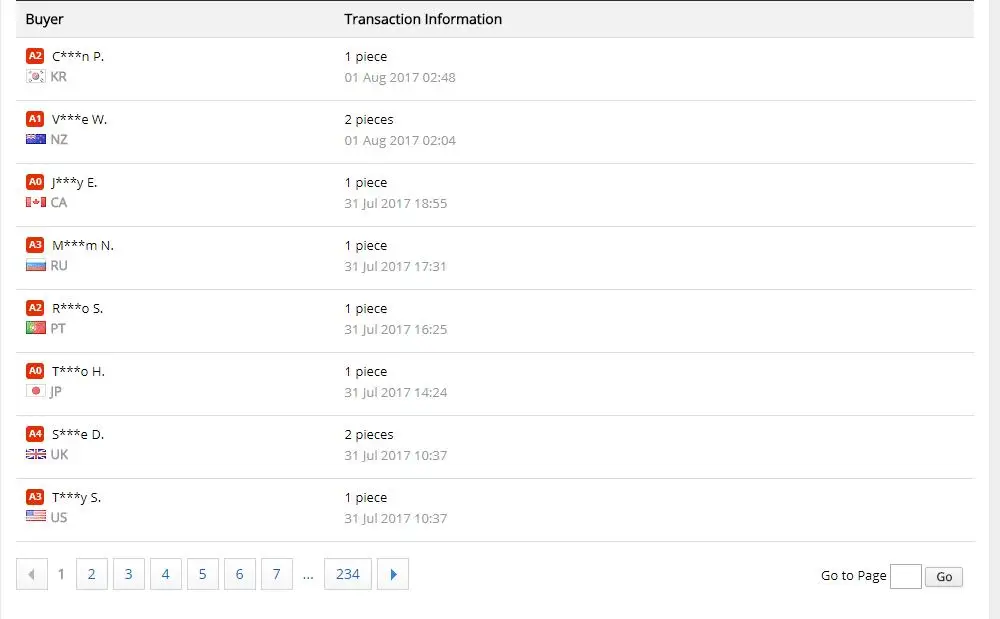This screenshot has width=1000, height=619.
Task: Click the A1 badge beside V***e W.
Action: click(35, 119)
